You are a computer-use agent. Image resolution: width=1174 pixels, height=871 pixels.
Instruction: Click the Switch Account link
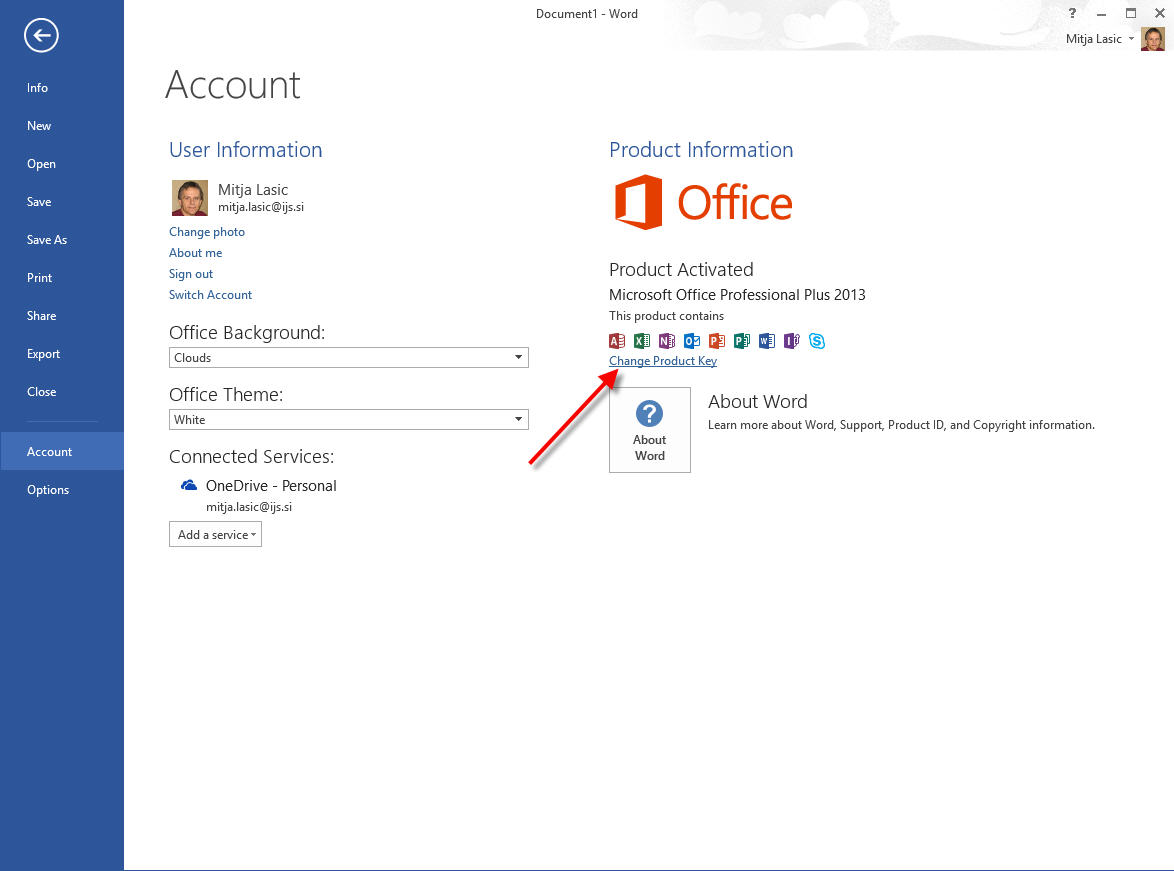point(210,295)
